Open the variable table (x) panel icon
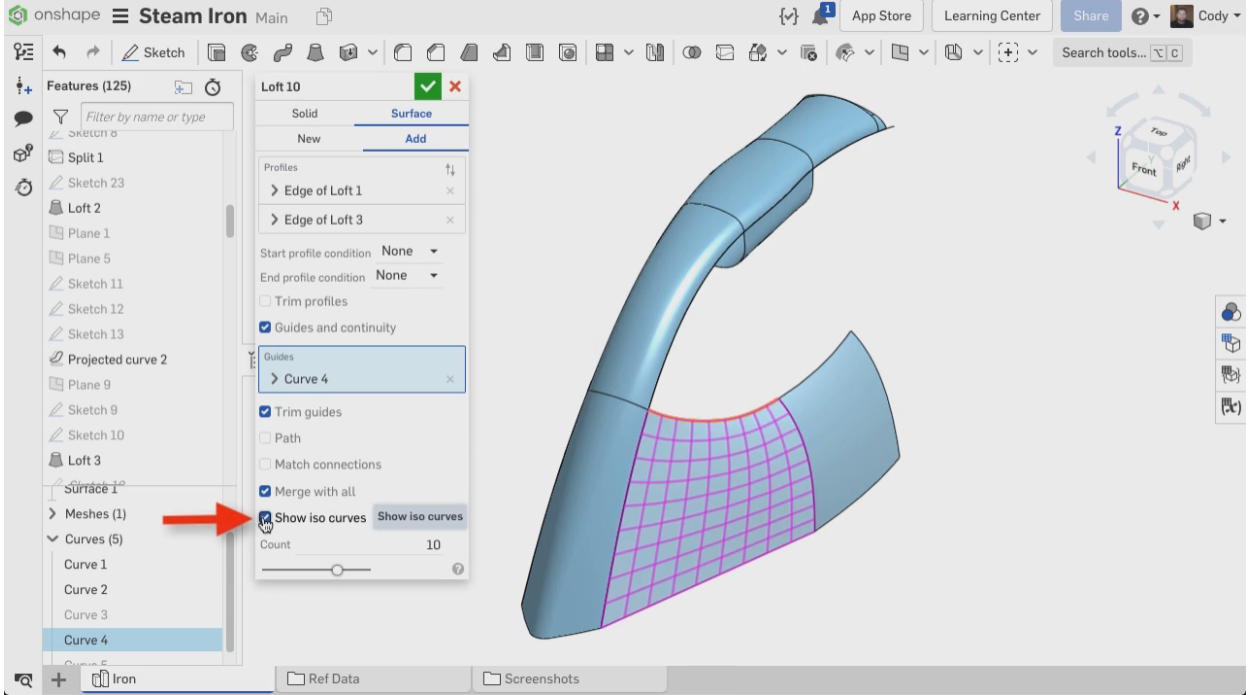This screenshot has width=1249, height=695. [1231, 405]
